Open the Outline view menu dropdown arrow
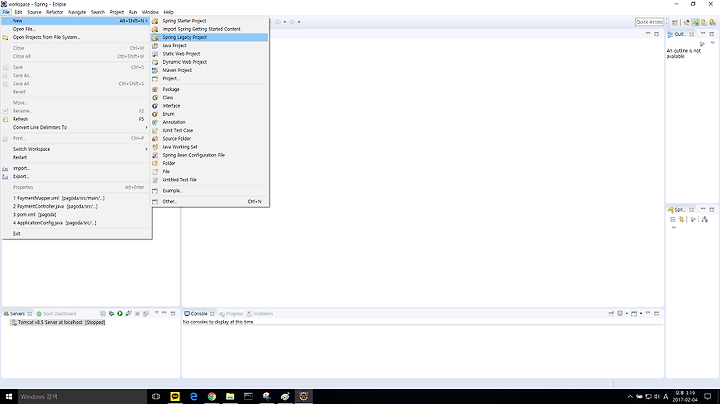This screenshot has width=720, height=404. tap(713, 43)
